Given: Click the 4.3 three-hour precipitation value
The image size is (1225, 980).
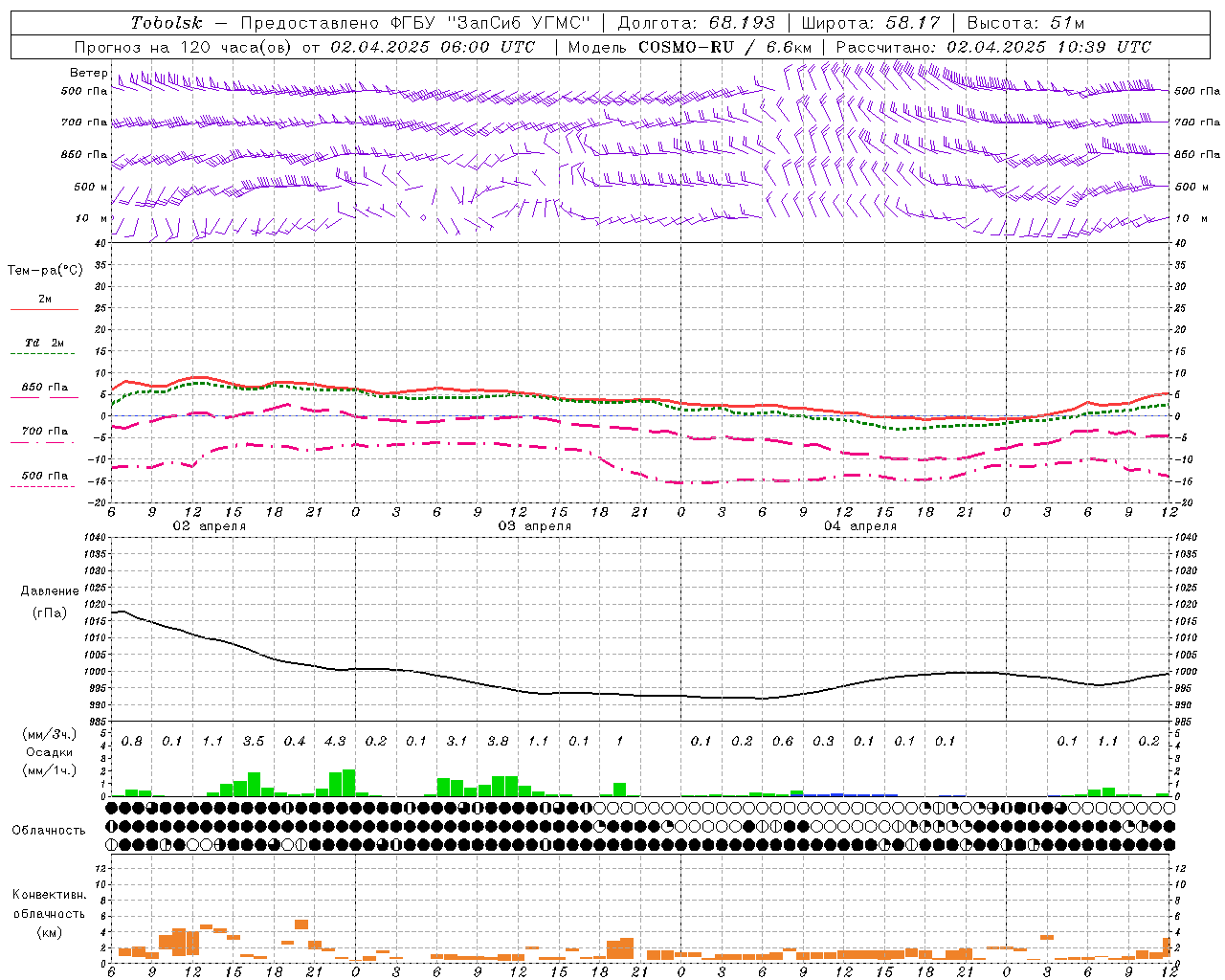Looking at the screenshot, I should click(x=335, y=742).
